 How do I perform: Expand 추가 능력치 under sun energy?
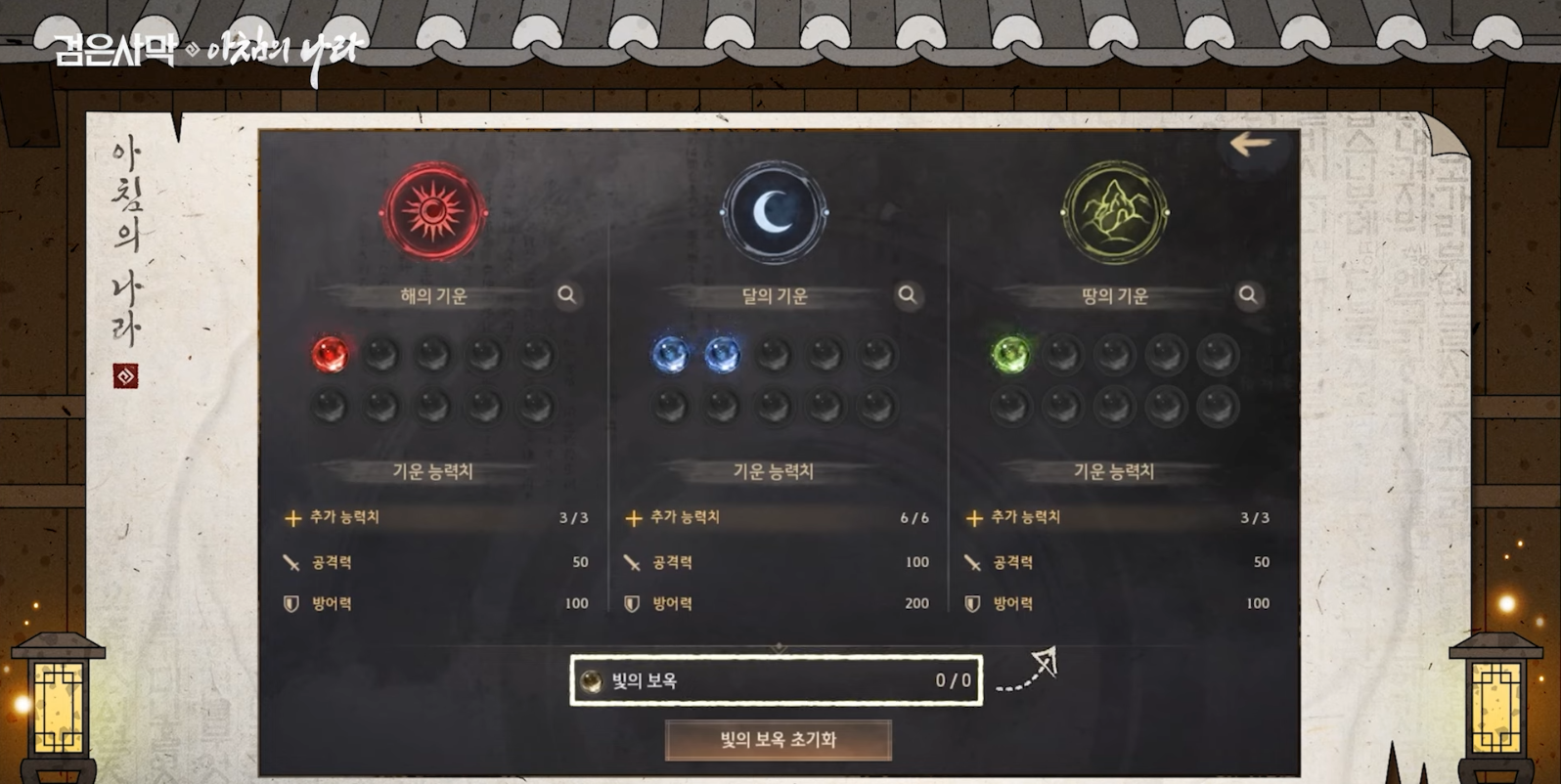tap(435, 517)
